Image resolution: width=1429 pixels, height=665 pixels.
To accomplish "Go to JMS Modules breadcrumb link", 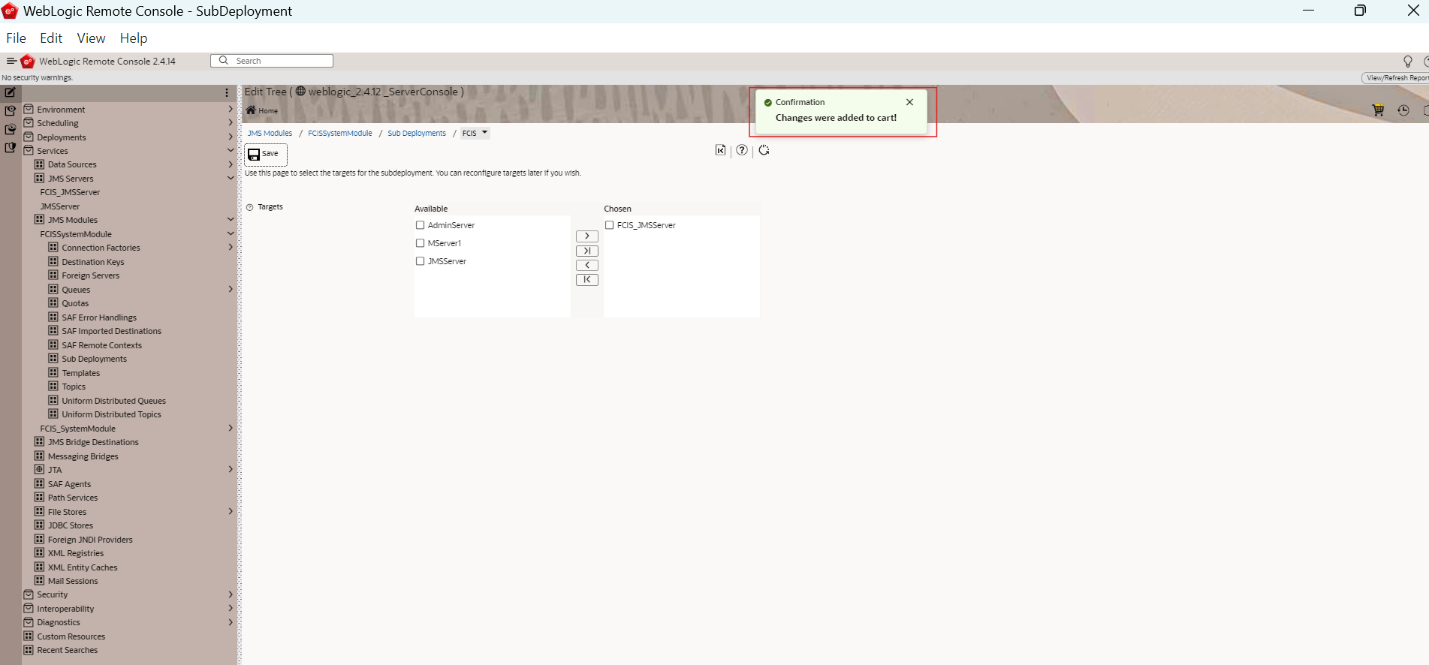I will pos(270,133).
